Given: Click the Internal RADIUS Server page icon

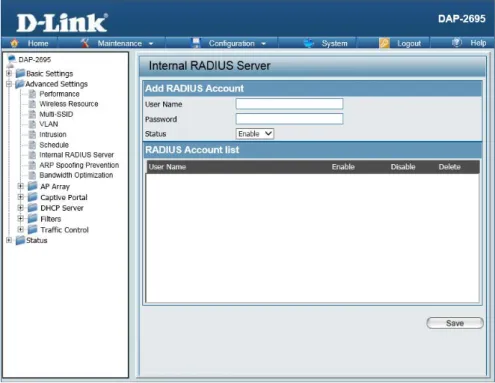Looking at the screenshot, I should coord(32,155).
